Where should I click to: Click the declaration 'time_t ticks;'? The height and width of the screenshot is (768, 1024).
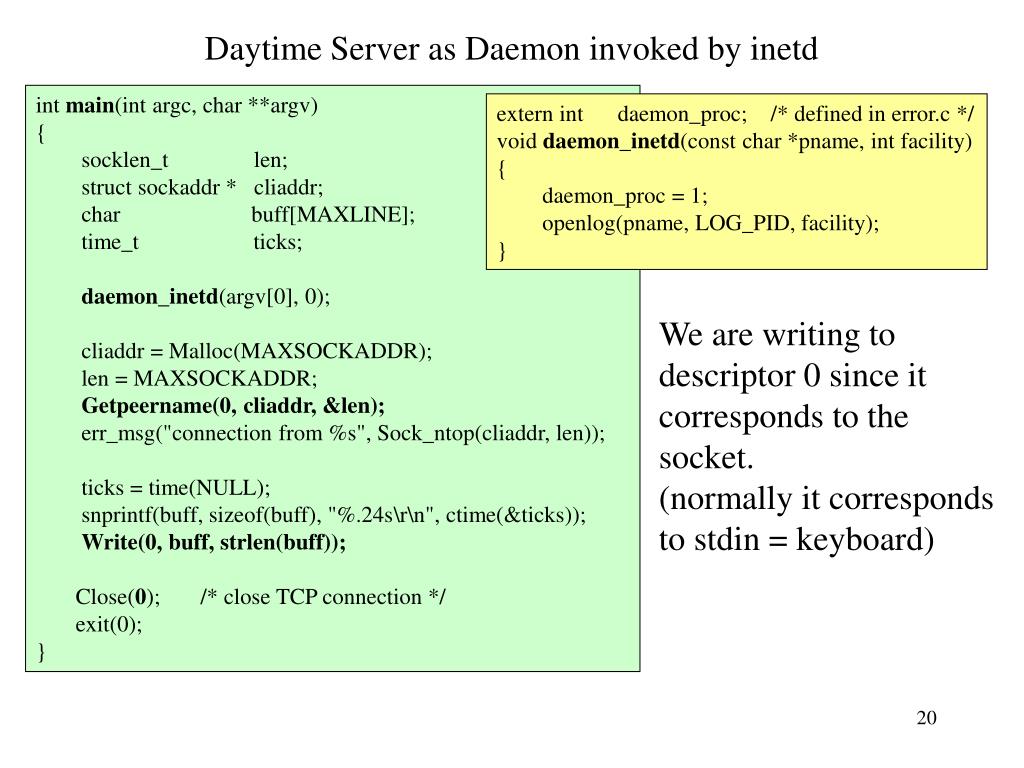[x=191, y=243]
